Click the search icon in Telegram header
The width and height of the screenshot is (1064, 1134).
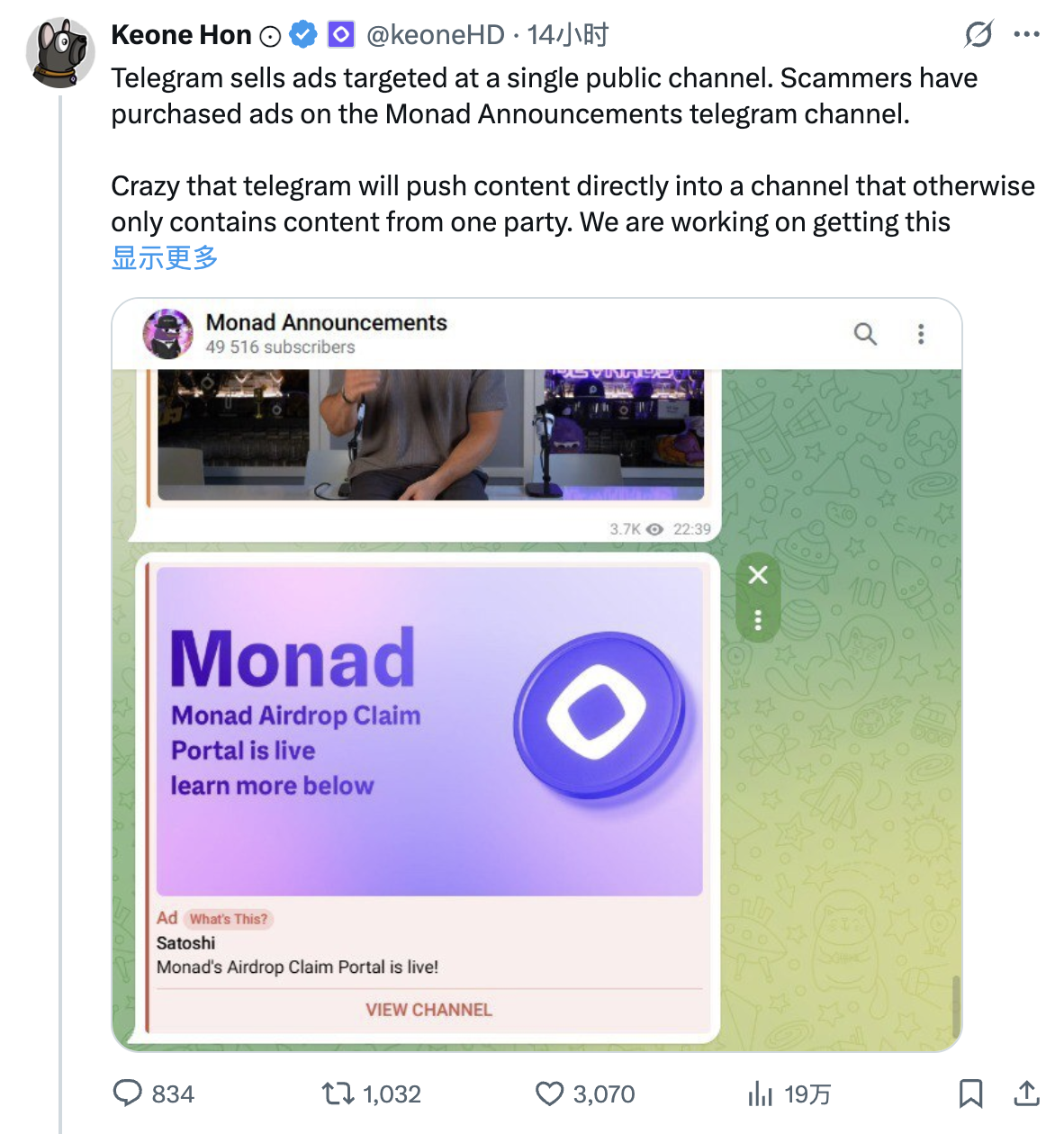tap(865, 334)
